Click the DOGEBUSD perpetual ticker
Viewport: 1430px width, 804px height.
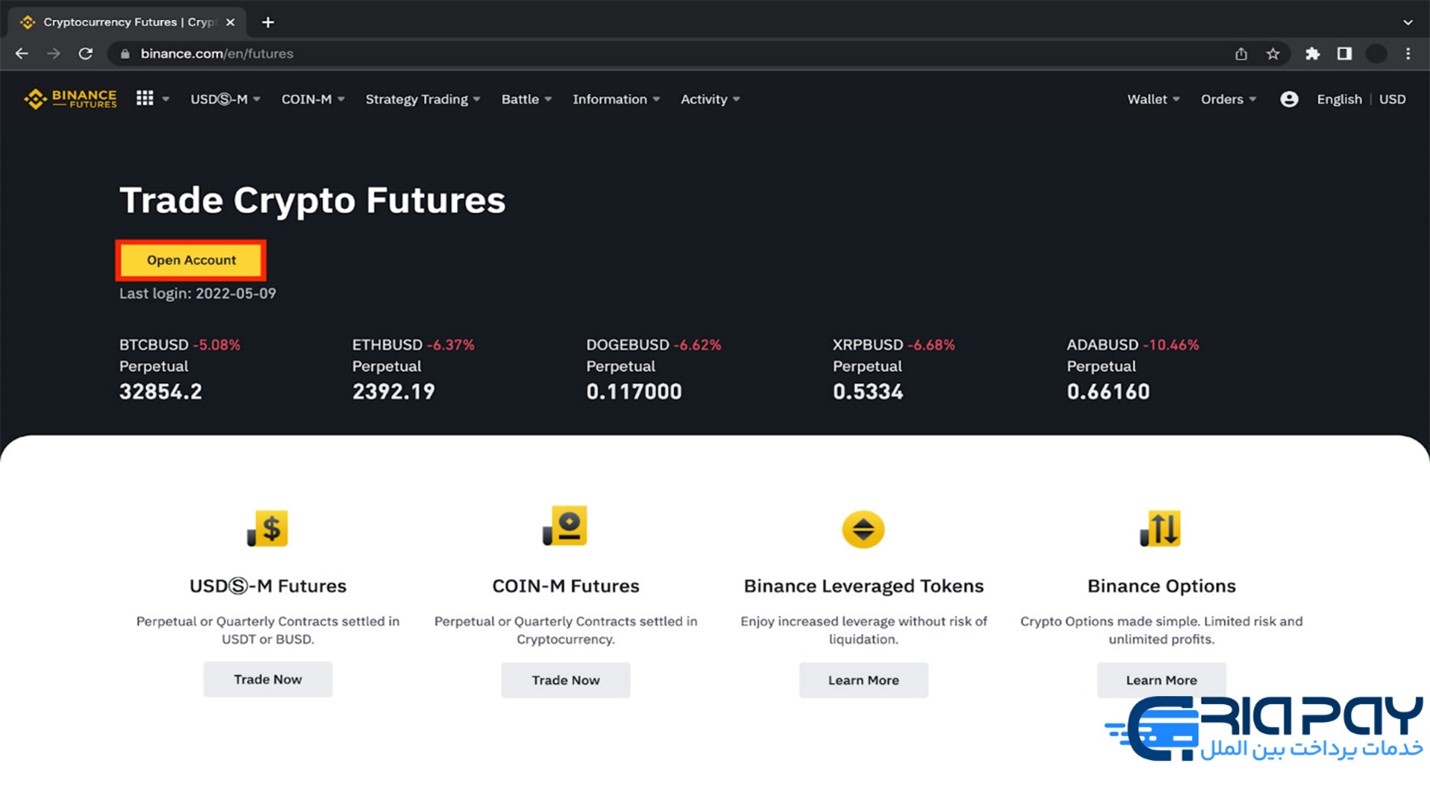click(x=654, y=368)
